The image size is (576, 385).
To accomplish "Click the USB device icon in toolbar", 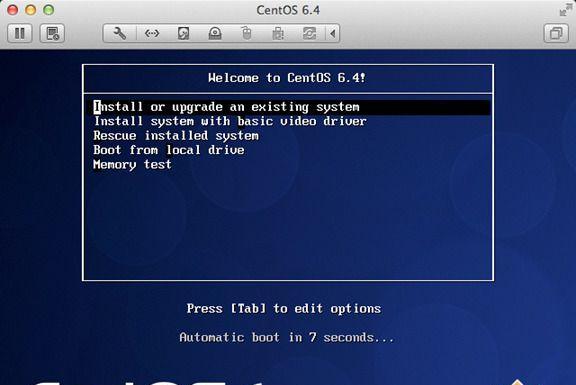I will pyautogui.click(x=278, y=33).
